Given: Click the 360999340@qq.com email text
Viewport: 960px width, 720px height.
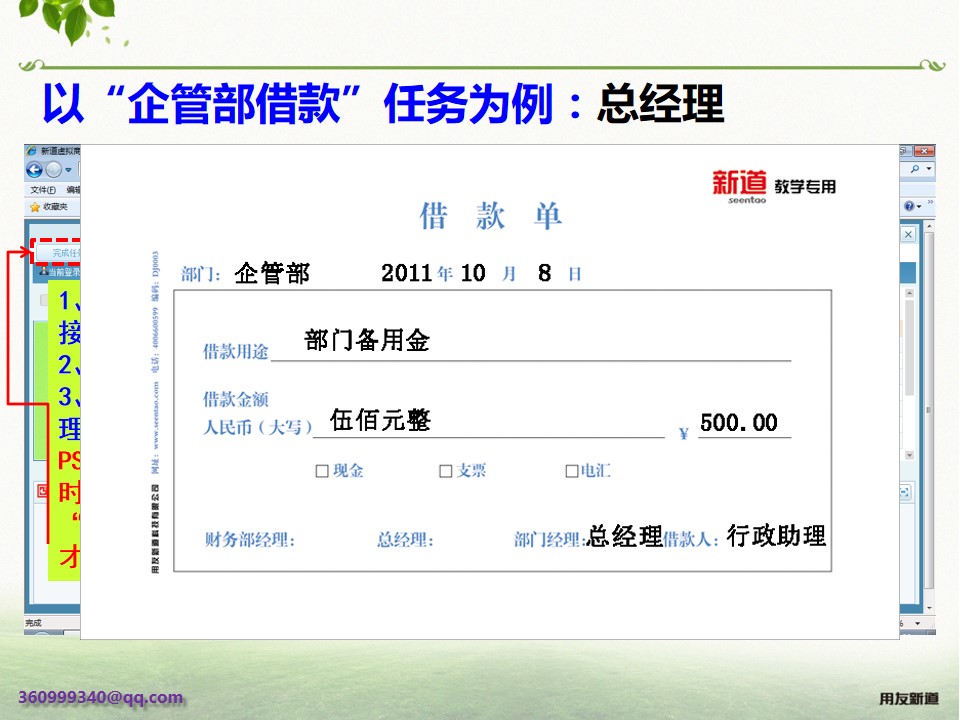Looking at the screenshot, I should click(x=100, y=697).
